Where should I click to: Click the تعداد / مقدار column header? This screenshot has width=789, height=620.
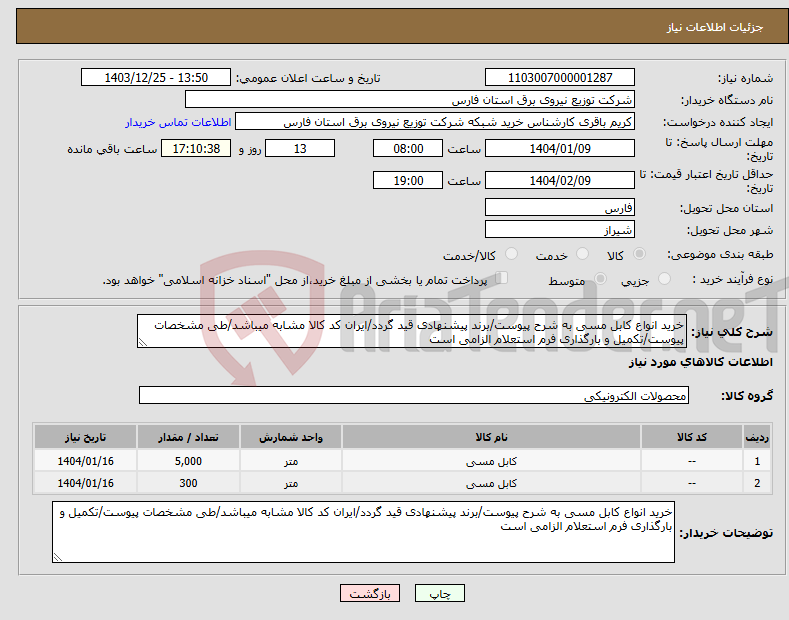point(188,437)
